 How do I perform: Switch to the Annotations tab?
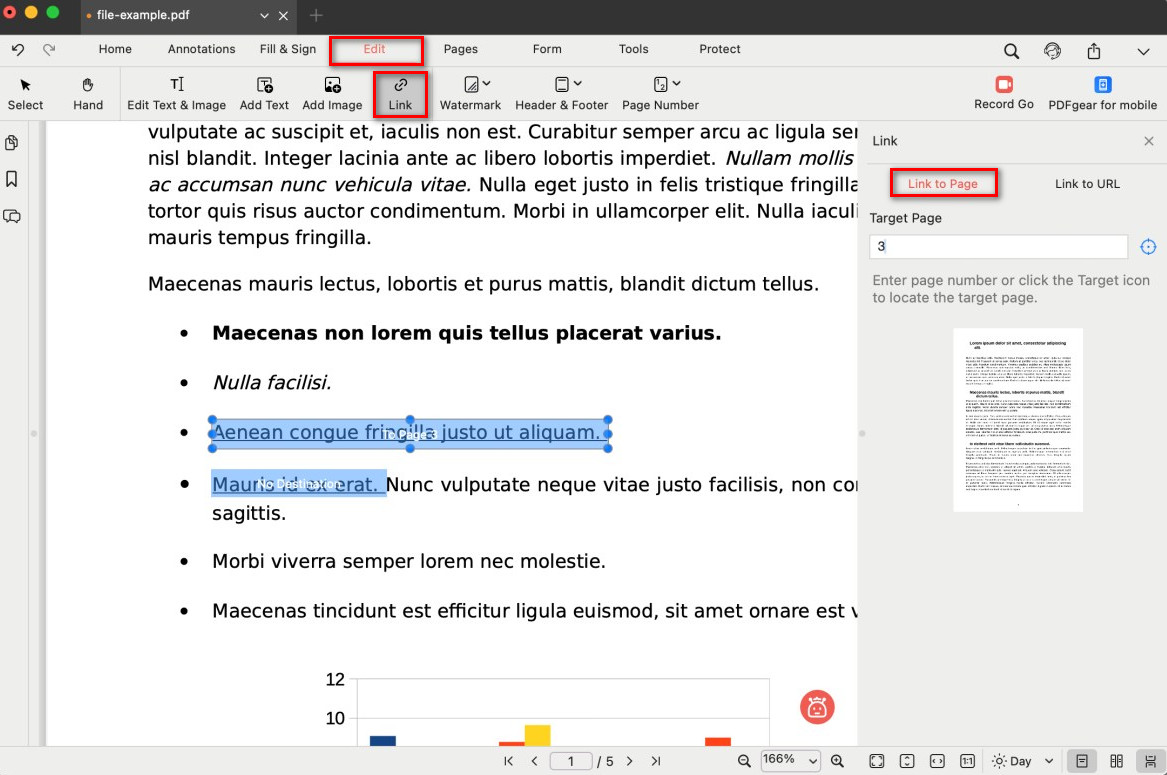pyautogui.click(x=201, y=49)
